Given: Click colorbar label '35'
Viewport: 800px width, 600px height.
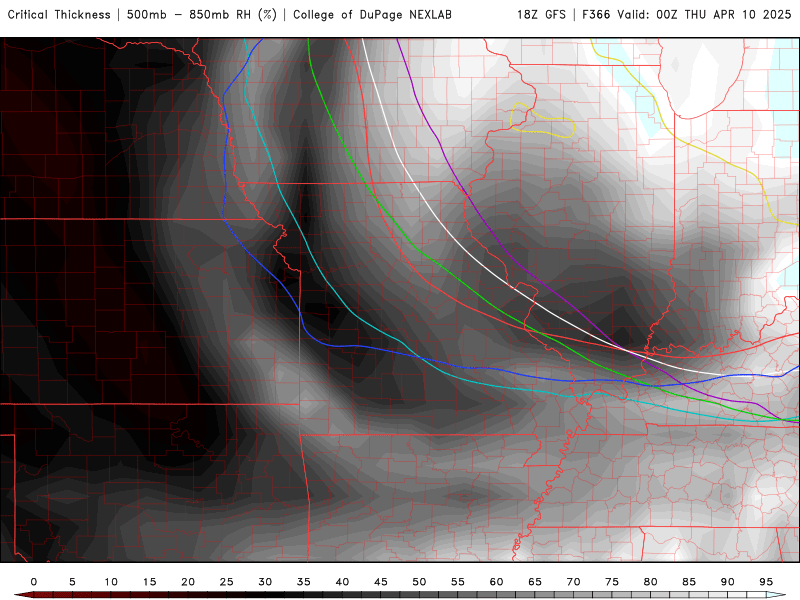Looking at the screenshot, I should (304, 582).
